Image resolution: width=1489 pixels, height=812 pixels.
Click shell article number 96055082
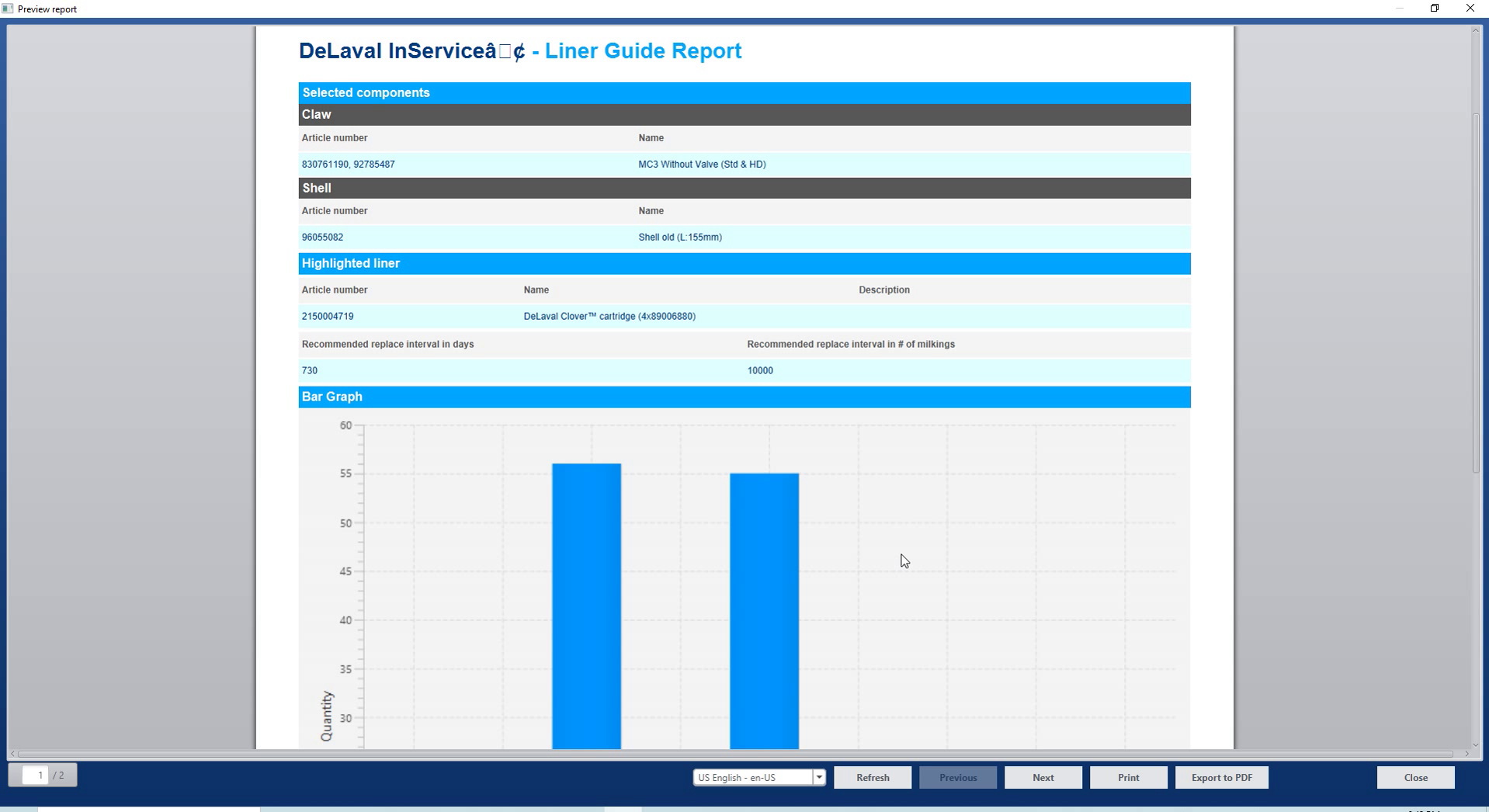pyautogui.click(x=322, y=238)
